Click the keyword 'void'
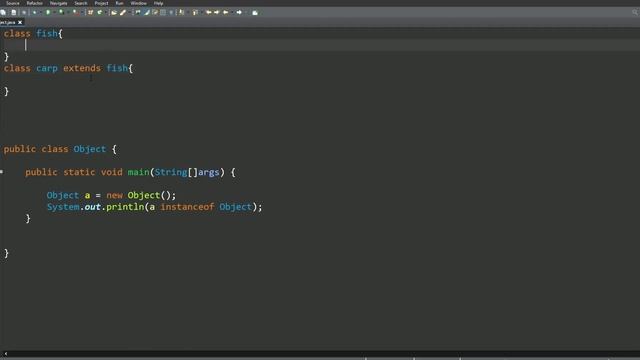Screen dimensions: 640x360 pos(111,172)
